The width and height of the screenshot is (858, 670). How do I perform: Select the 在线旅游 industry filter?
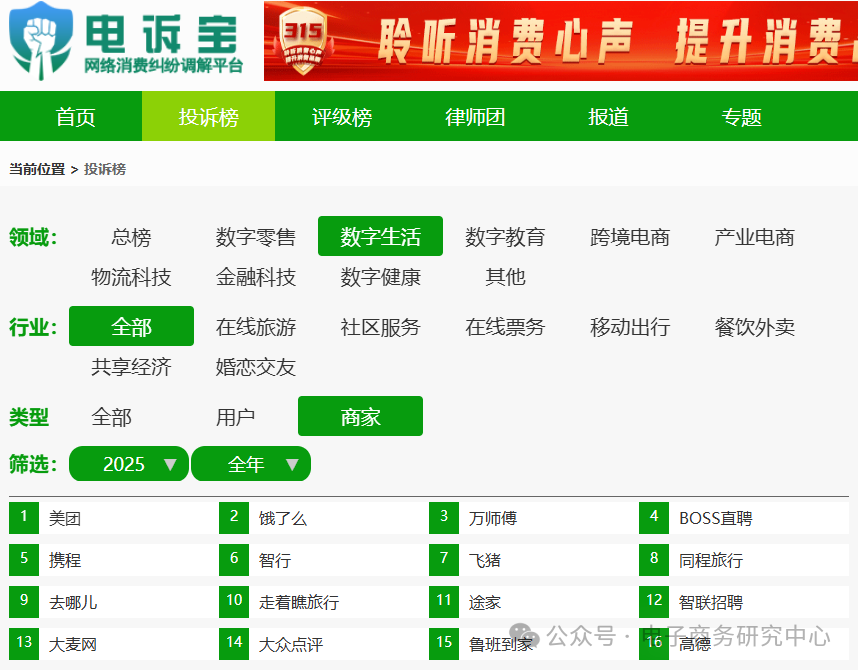coord(256,326)
